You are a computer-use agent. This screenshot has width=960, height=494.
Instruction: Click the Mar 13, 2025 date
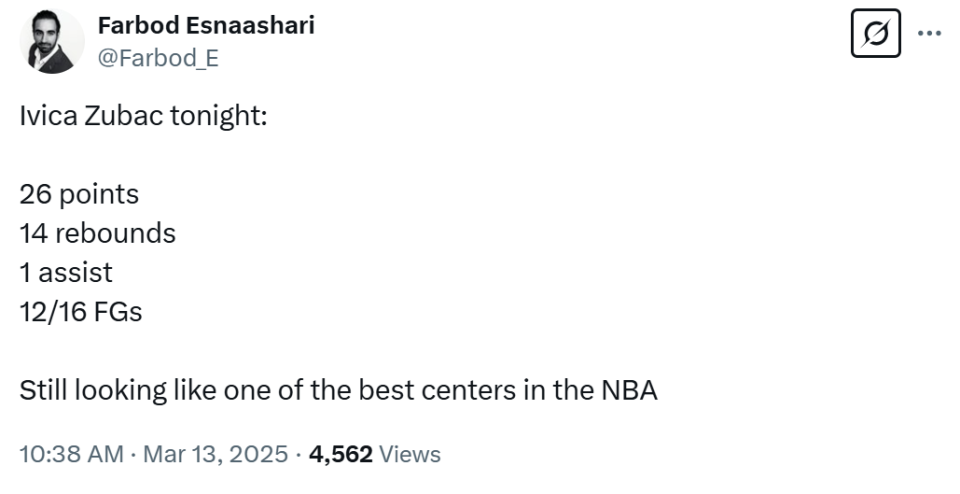tap(215, 454)
